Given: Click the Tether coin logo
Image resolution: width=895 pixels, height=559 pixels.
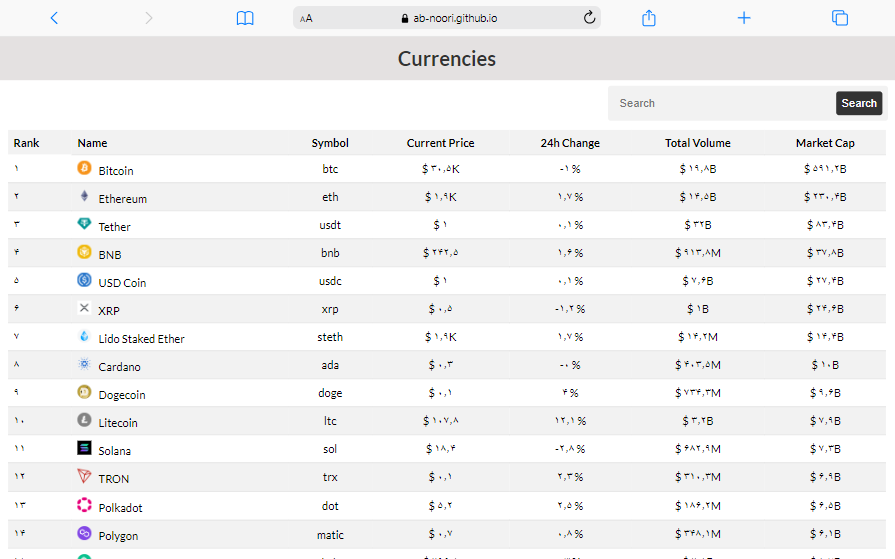Looking at the screenshot, I should pos(84,224).
